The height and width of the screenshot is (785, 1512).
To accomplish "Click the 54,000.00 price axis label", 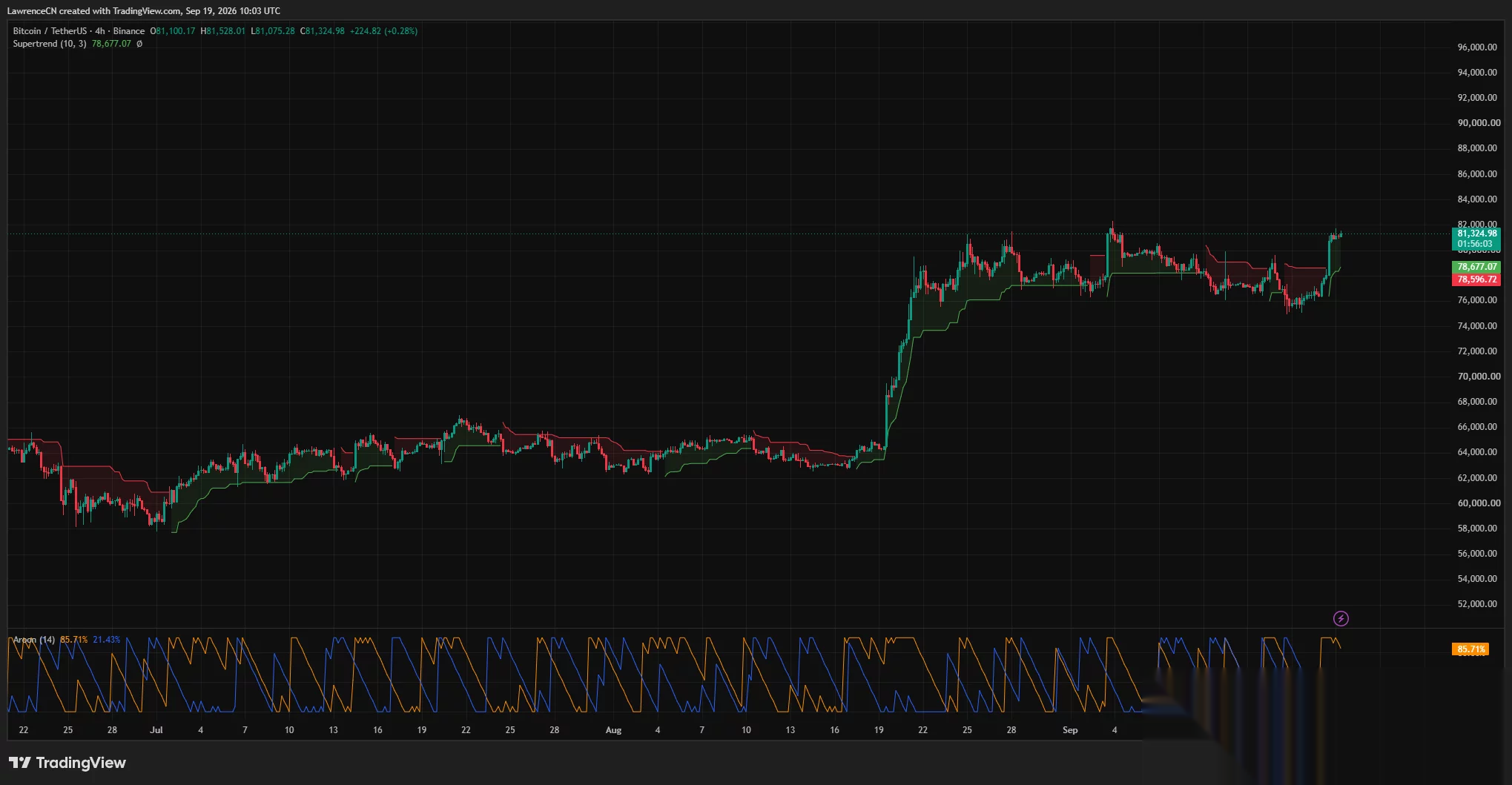I will [x=1479, y=578].
